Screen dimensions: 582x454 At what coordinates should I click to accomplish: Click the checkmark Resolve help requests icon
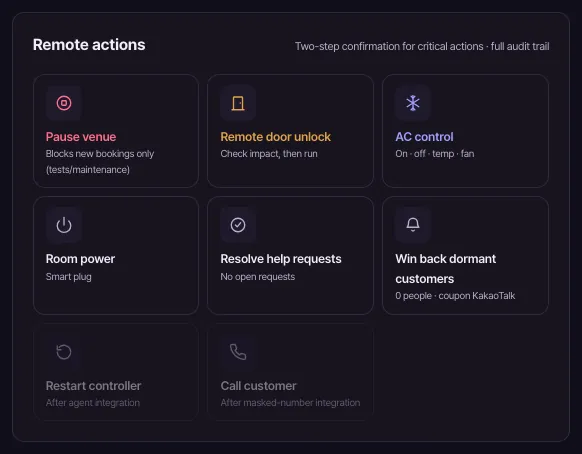coord(238,225)
